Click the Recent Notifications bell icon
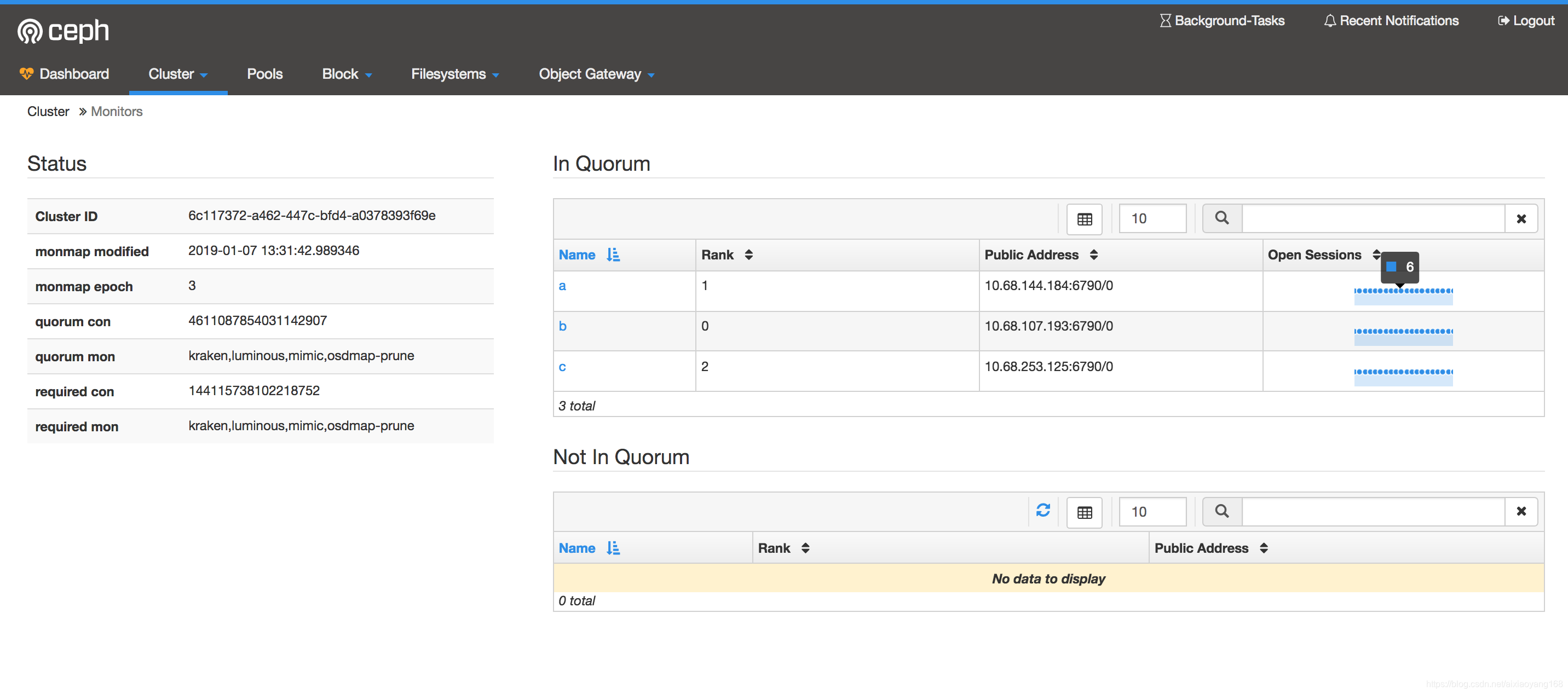 coord(1329,19)
